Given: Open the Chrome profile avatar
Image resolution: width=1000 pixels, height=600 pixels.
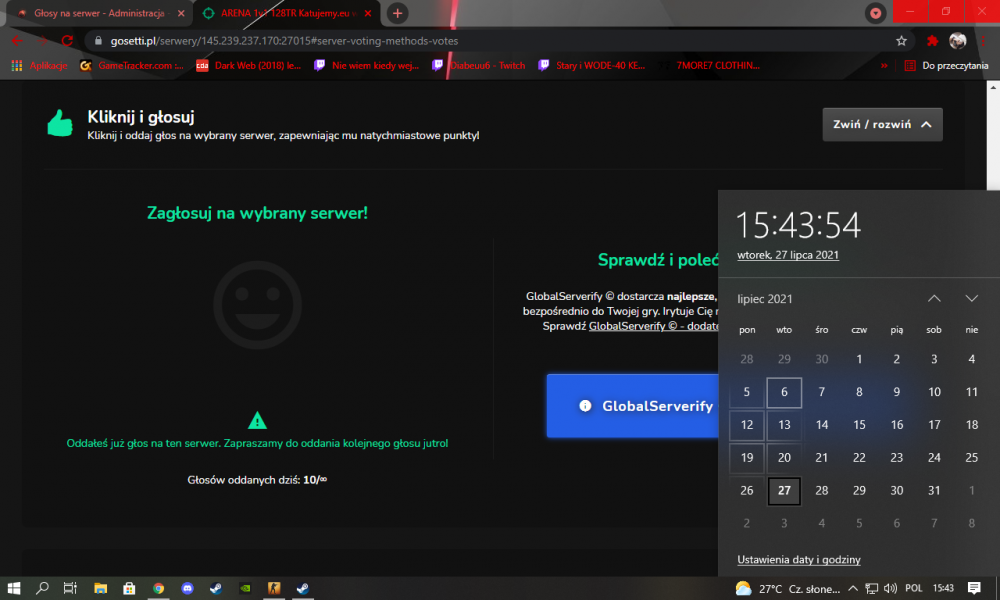Looking at the screenshot, I should pyautogui.click(x=957, y=41).
